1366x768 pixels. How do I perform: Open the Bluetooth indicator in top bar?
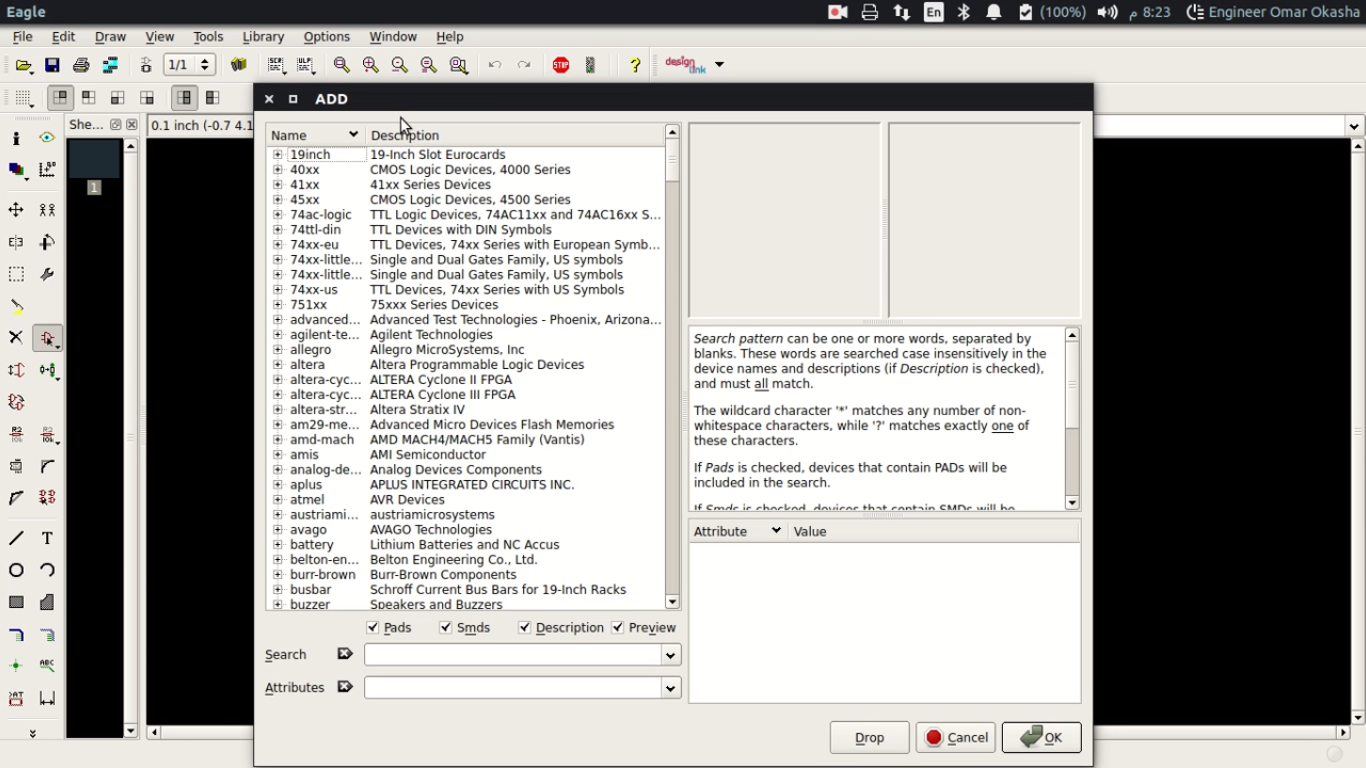tap(964, 12)
